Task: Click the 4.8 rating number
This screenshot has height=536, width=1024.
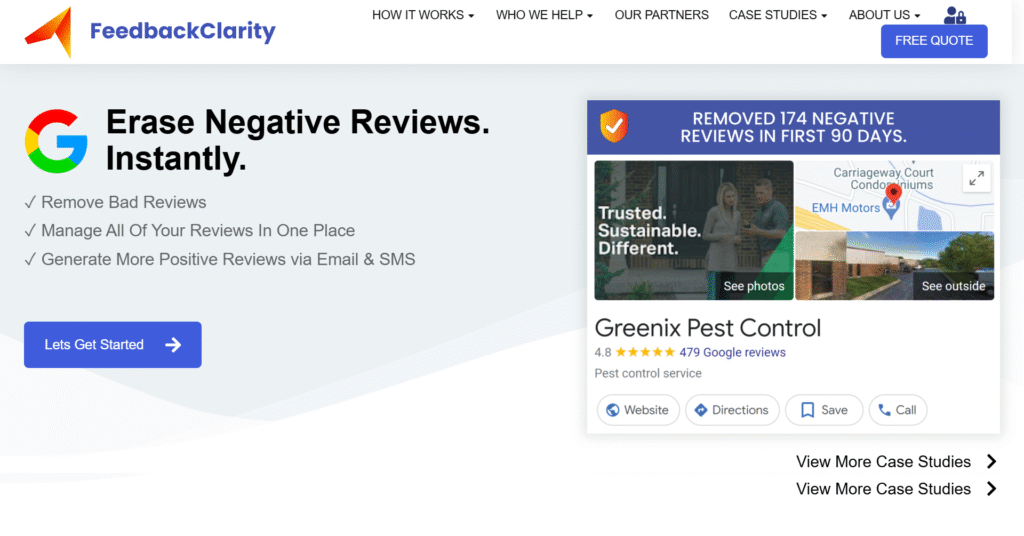Action: coord(603,353)
